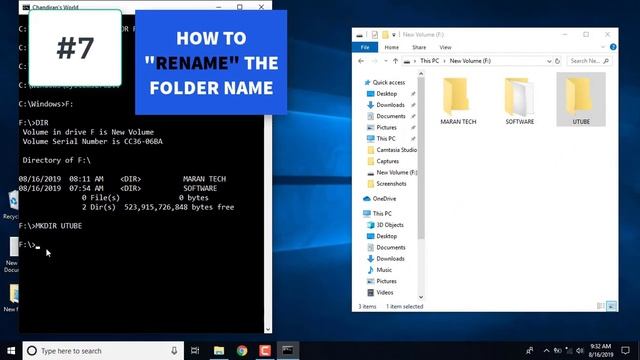Open network status tray icon

pyautogui.click(x=569, y=351)
